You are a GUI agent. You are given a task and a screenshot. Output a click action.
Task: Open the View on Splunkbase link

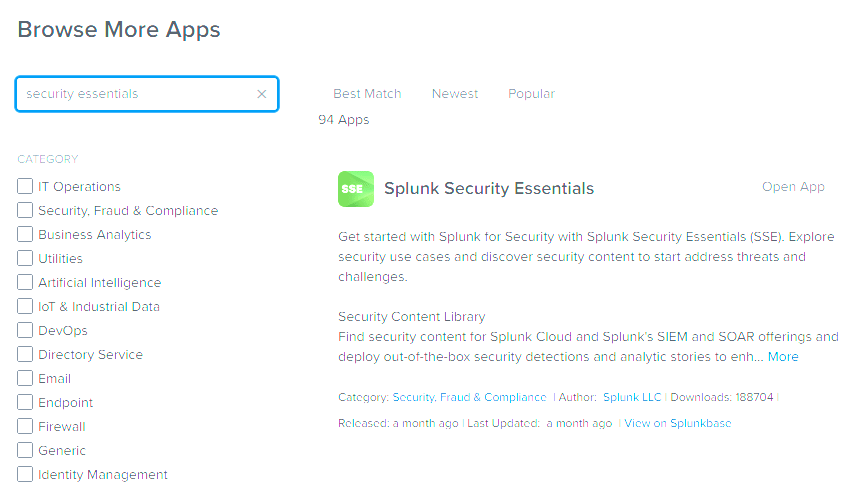pos(678,423)
